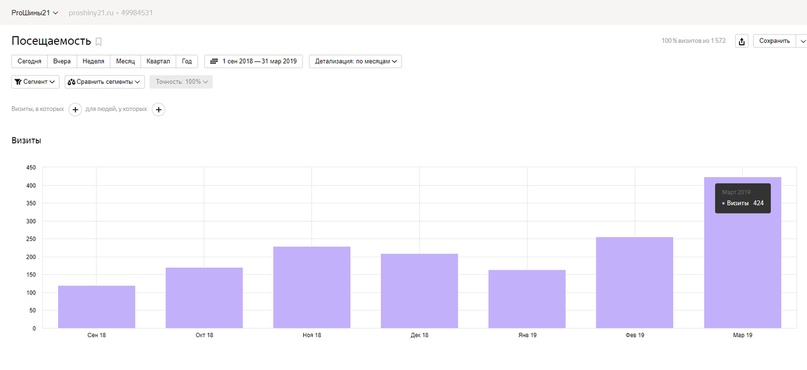807x370 pixels.
Task: Add a people condition with plus button
Action: coord(159,110)
